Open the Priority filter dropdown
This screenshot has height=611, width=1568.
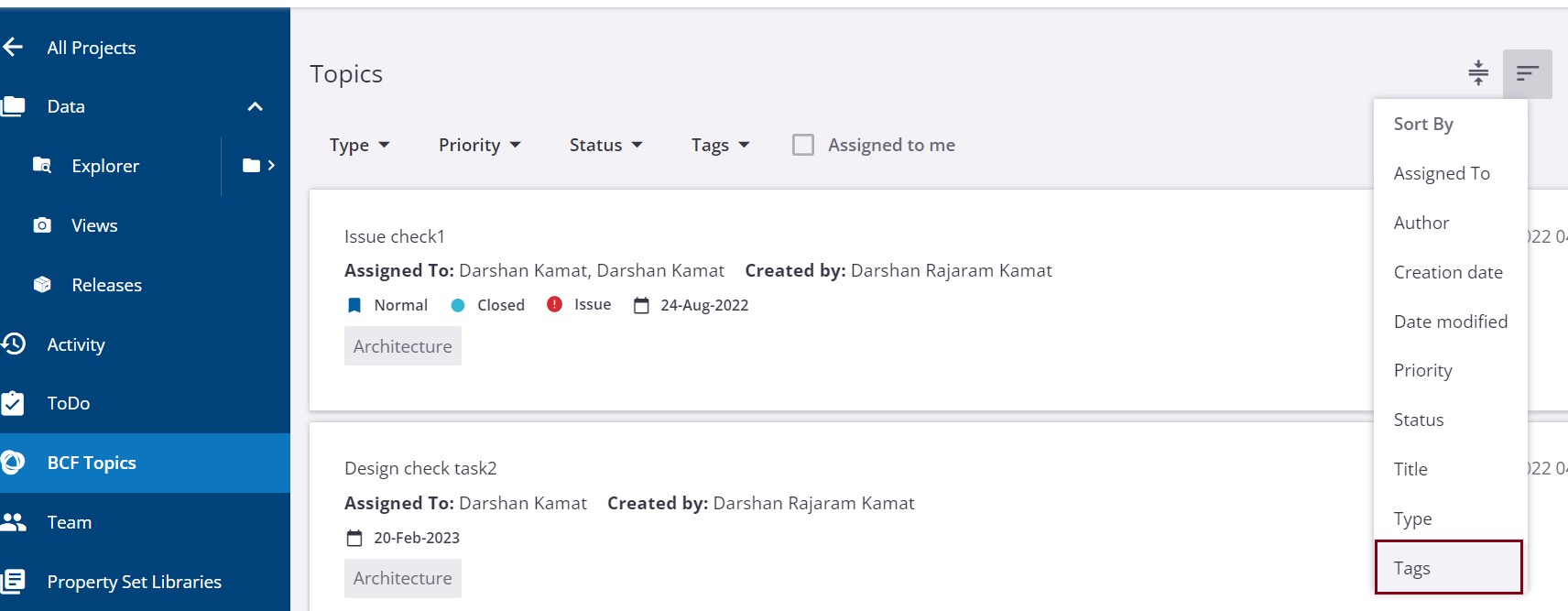click(x=479, y=145)
